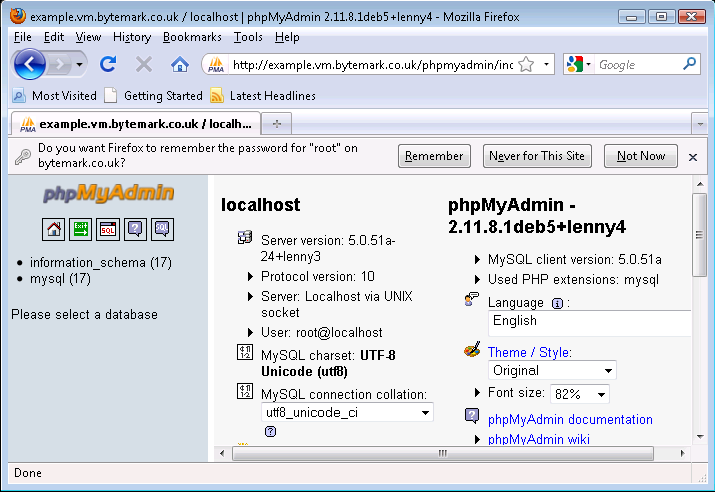Screen dimensions: 715x492
Task: Click the Stop loading X icon
Action: [144, 64]
